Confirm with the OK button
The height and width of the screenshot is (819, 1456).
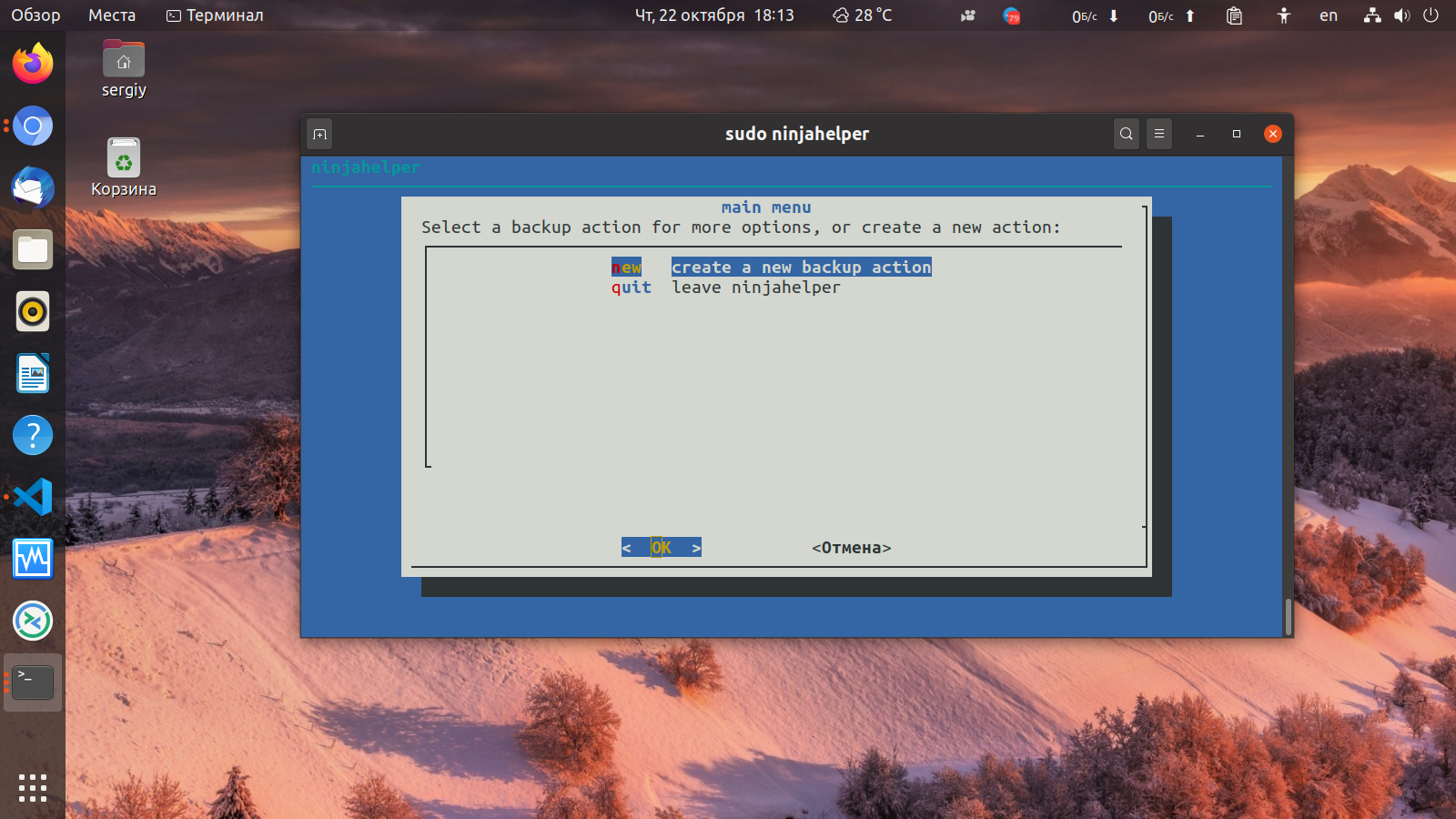pyautogui.click(x=662, y=548)
